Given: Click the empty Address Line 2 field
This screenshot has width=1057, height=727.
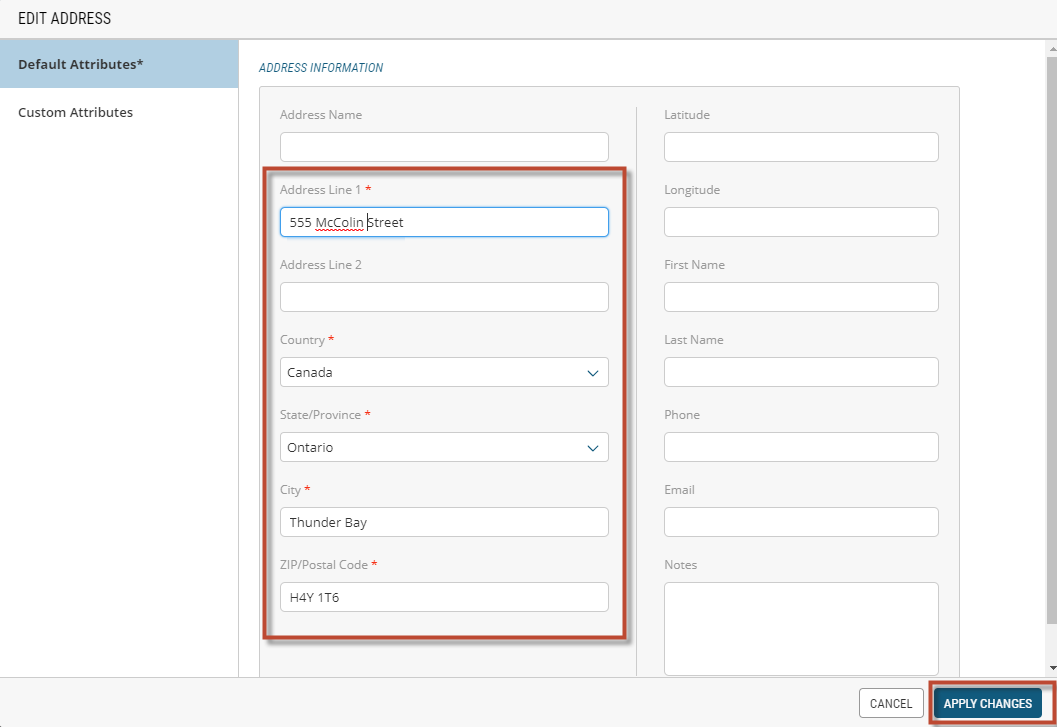Looking at the screenshot, I should point(444,297).
